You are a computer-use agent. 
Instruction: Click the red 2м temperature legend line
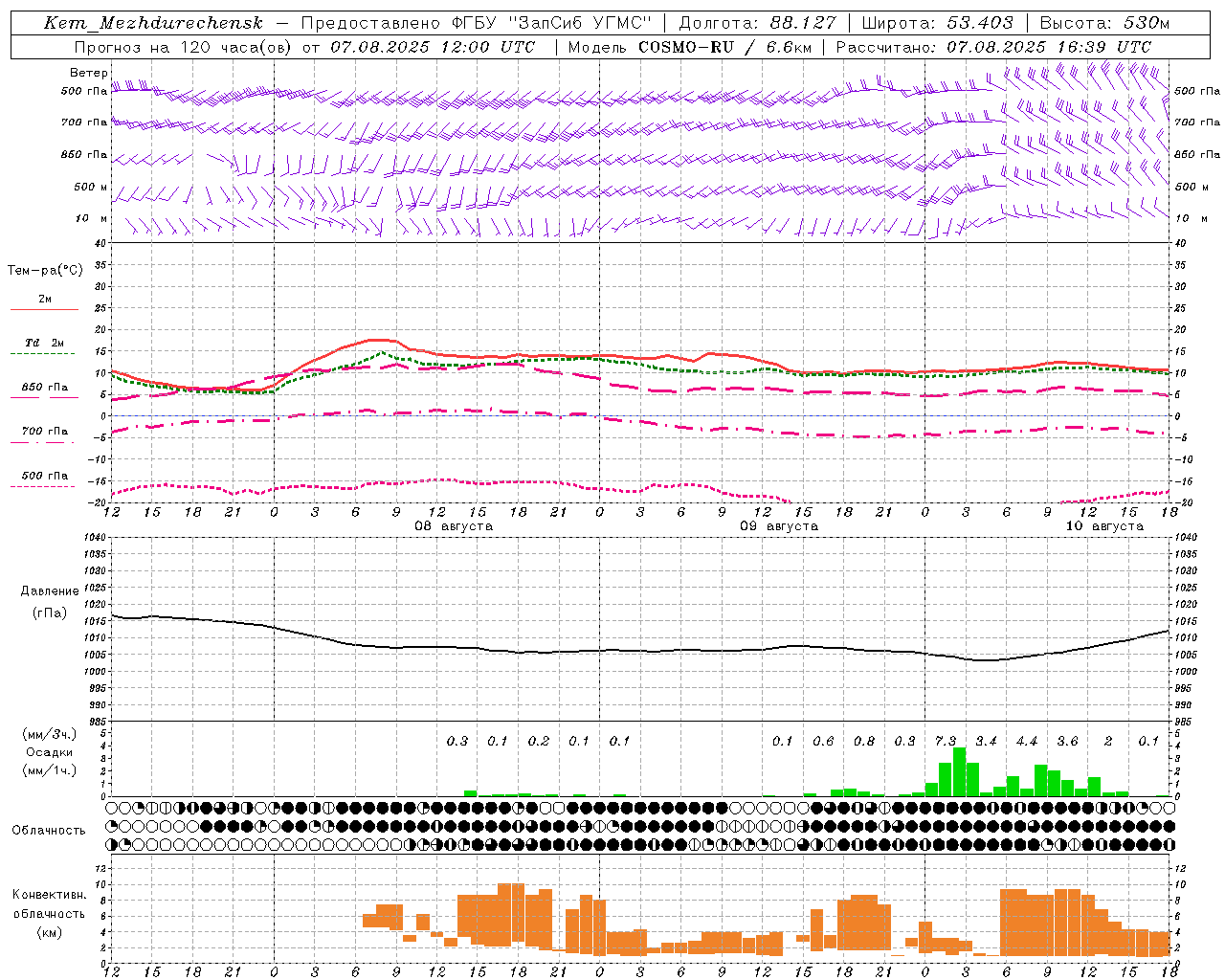[x=44, y=309]
